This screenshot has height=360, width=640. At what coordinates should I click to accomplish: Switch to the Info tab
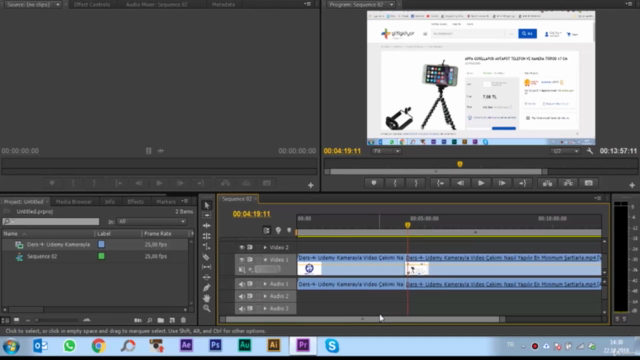pos(109,202)
